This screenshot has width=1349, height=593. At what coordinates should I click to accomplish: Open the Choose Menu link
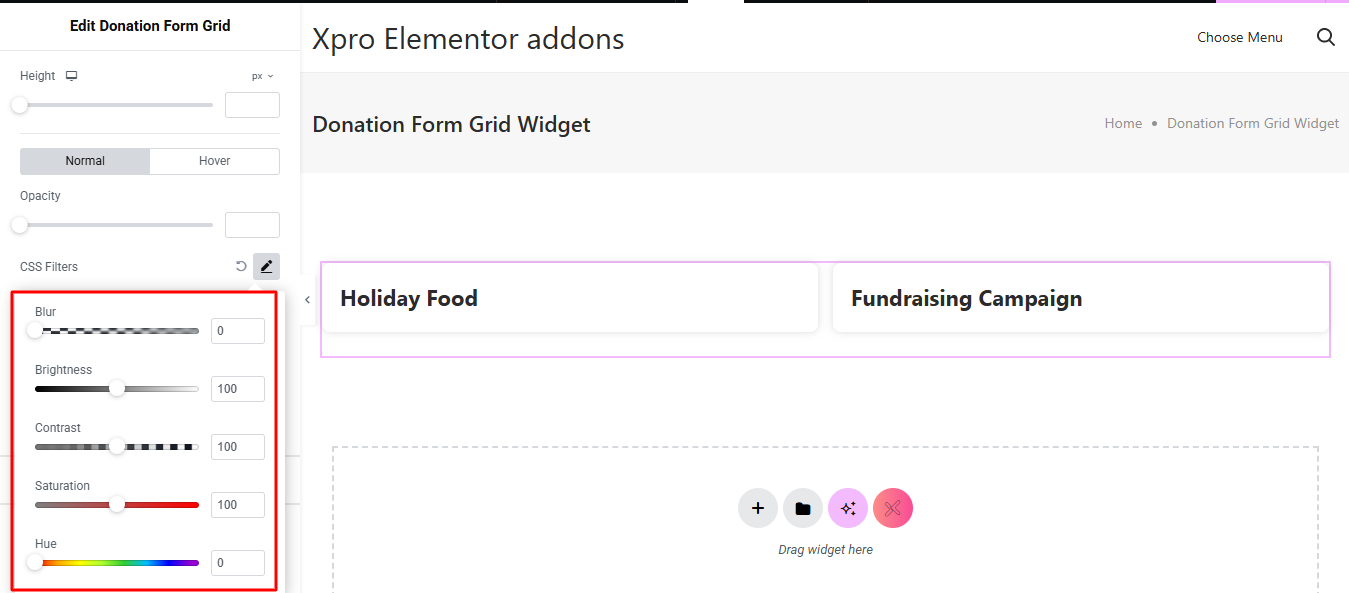coord(1239,37)
